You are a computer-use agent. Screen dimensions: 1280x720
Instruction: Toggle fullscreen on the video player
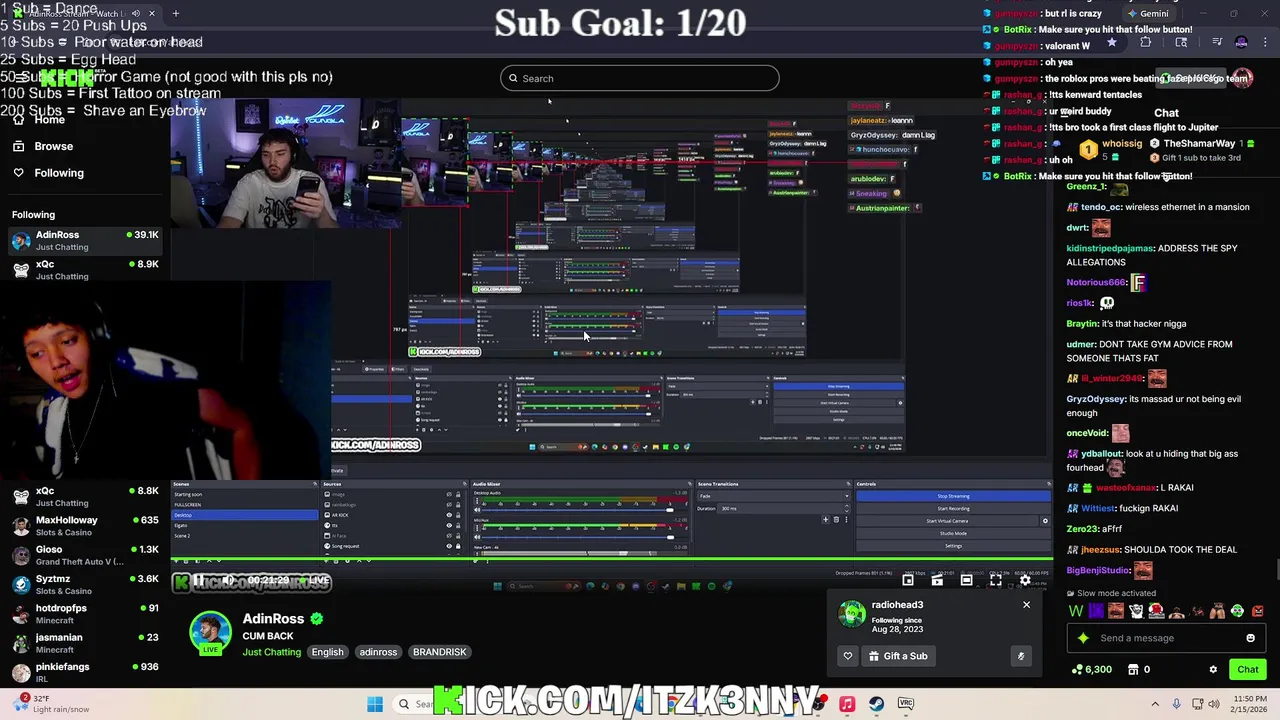click(x=996, y=580)
